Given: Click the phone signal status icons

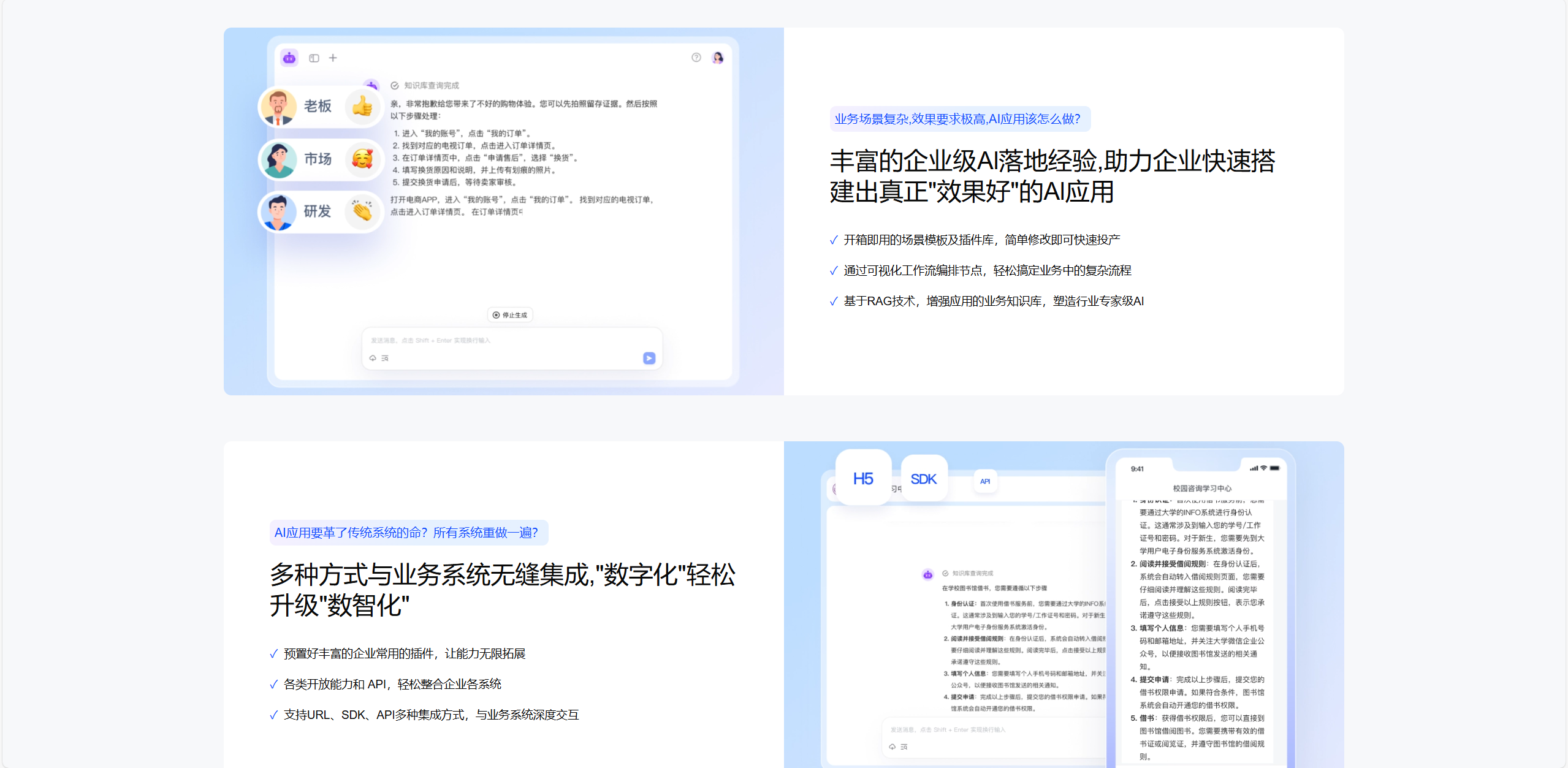Looking at the screenshot, I should (x=1265, y=468).
